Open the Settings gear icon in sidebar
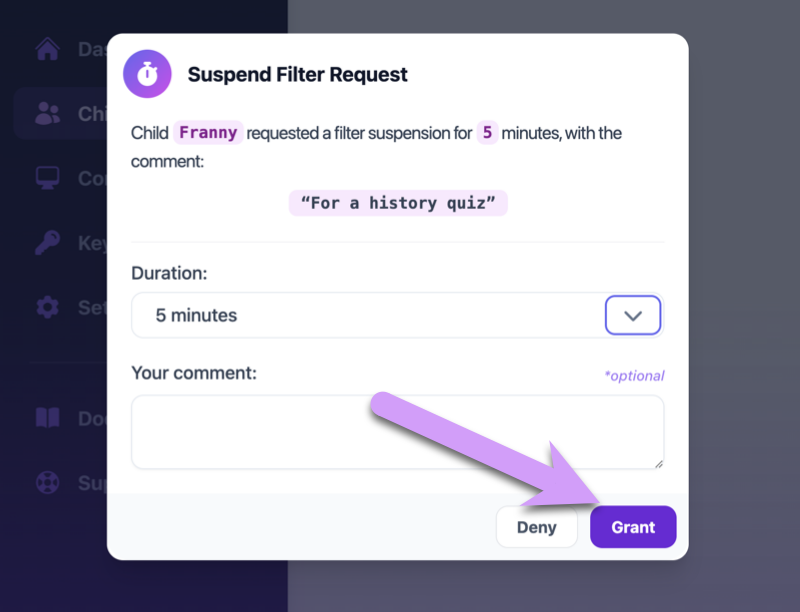800x612 pixels. 47,307
